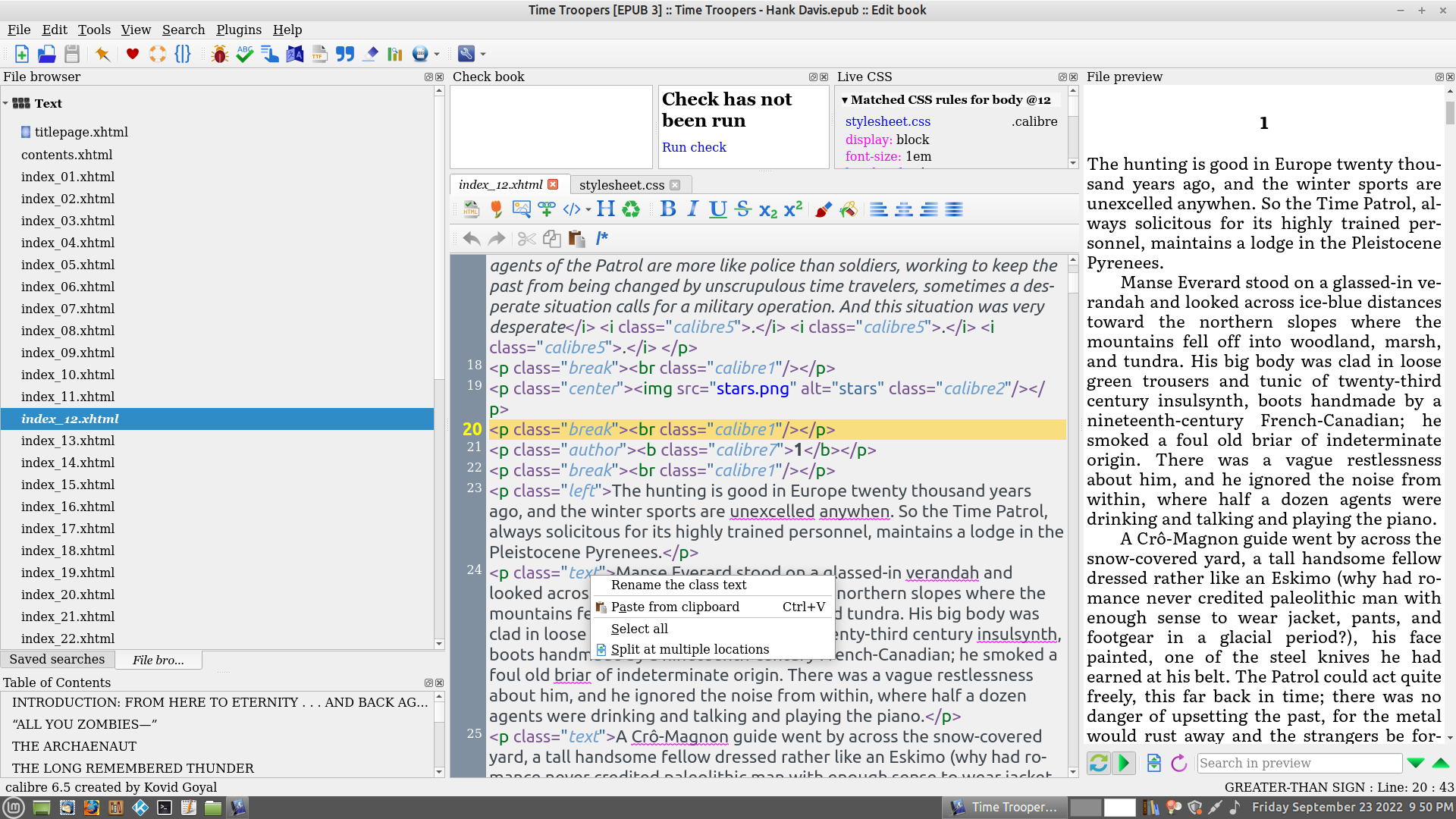Click the Run check link
Viewport: 1456px width, 819px height.
(x=694, y=147)
